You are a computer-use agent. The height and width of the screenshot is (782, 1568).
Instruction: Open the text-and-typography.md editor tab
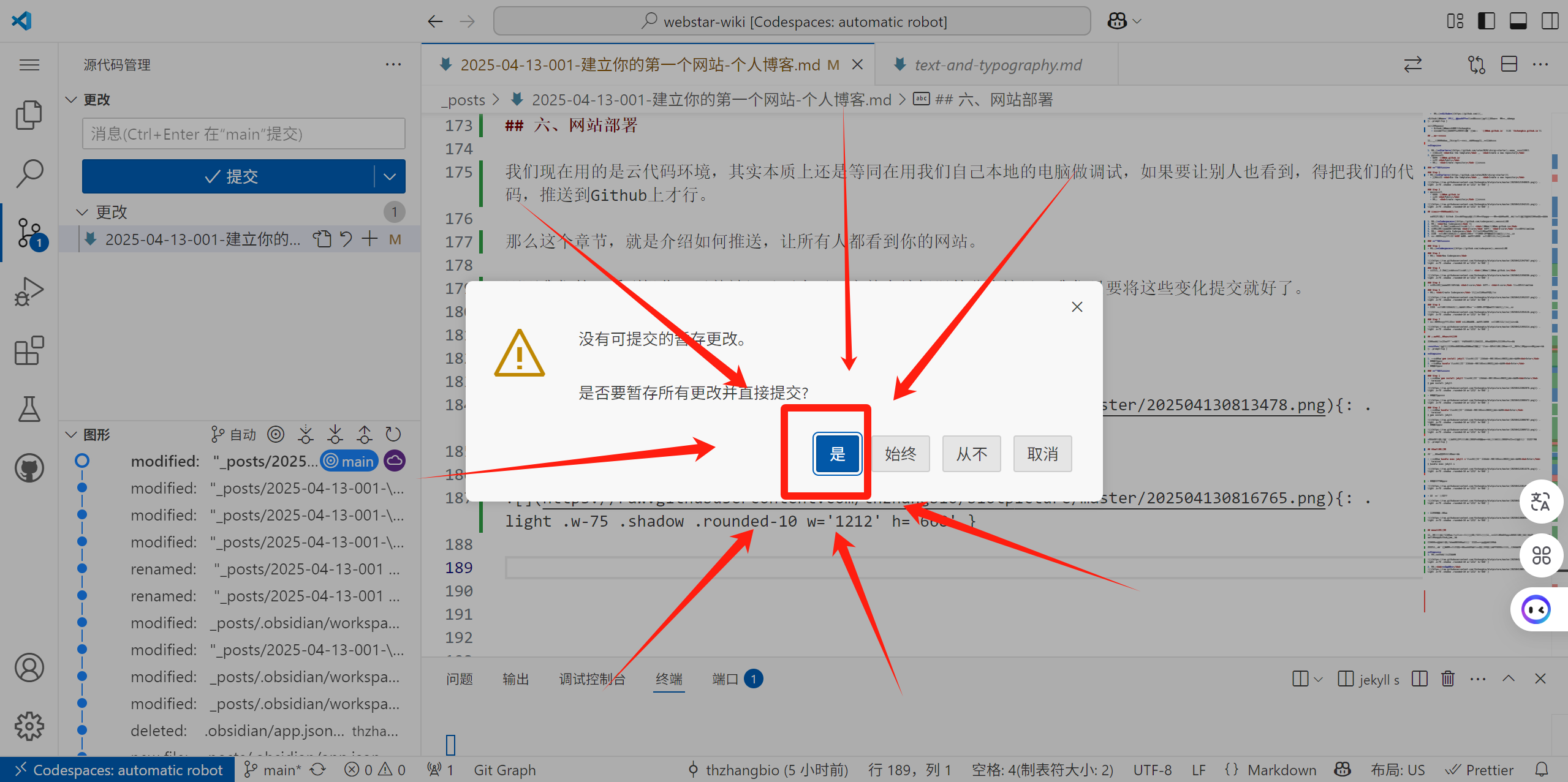point(997,65)
